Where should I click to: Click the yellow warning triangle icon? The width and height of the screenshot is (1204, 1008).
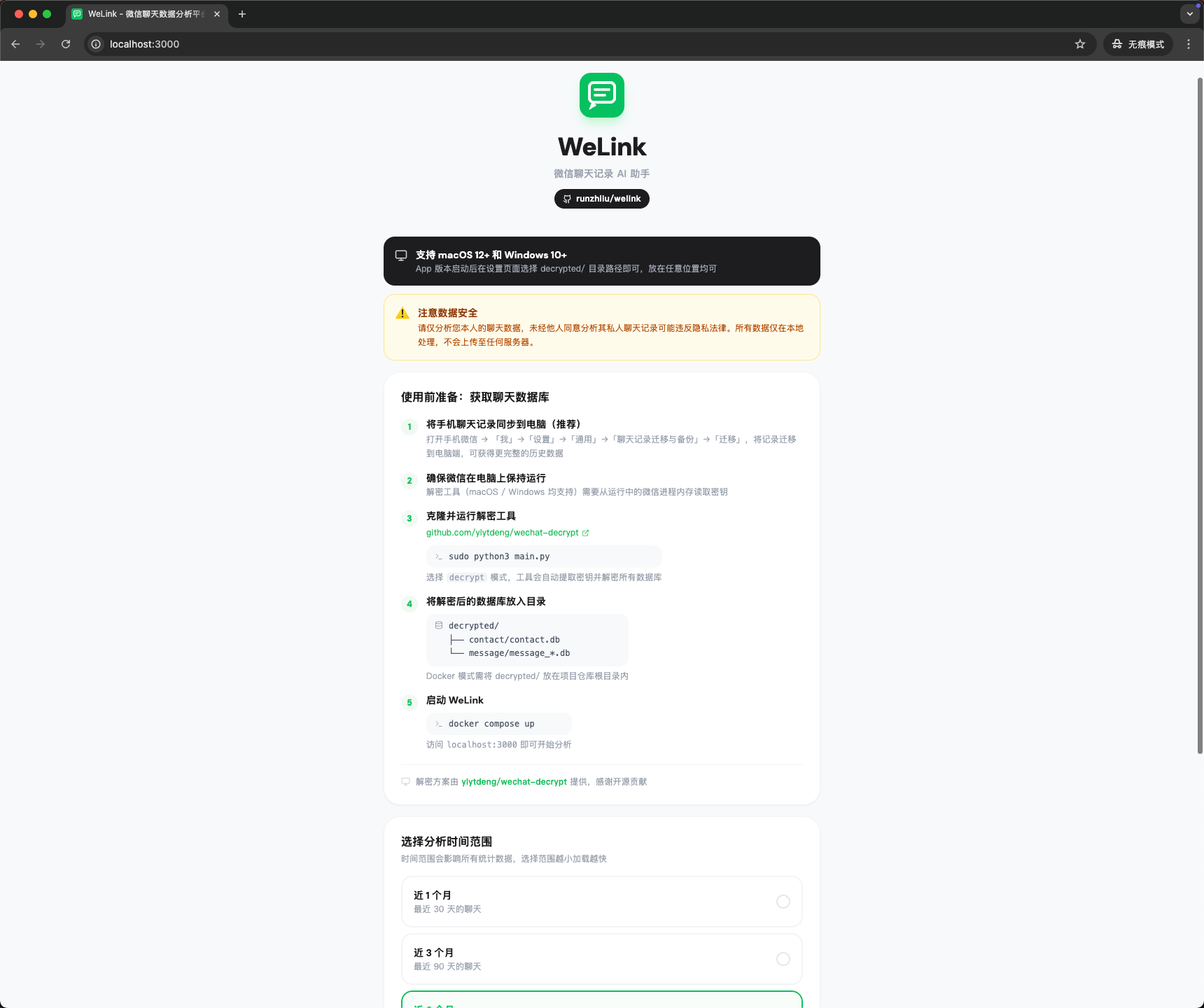click(x=402, y=314)
